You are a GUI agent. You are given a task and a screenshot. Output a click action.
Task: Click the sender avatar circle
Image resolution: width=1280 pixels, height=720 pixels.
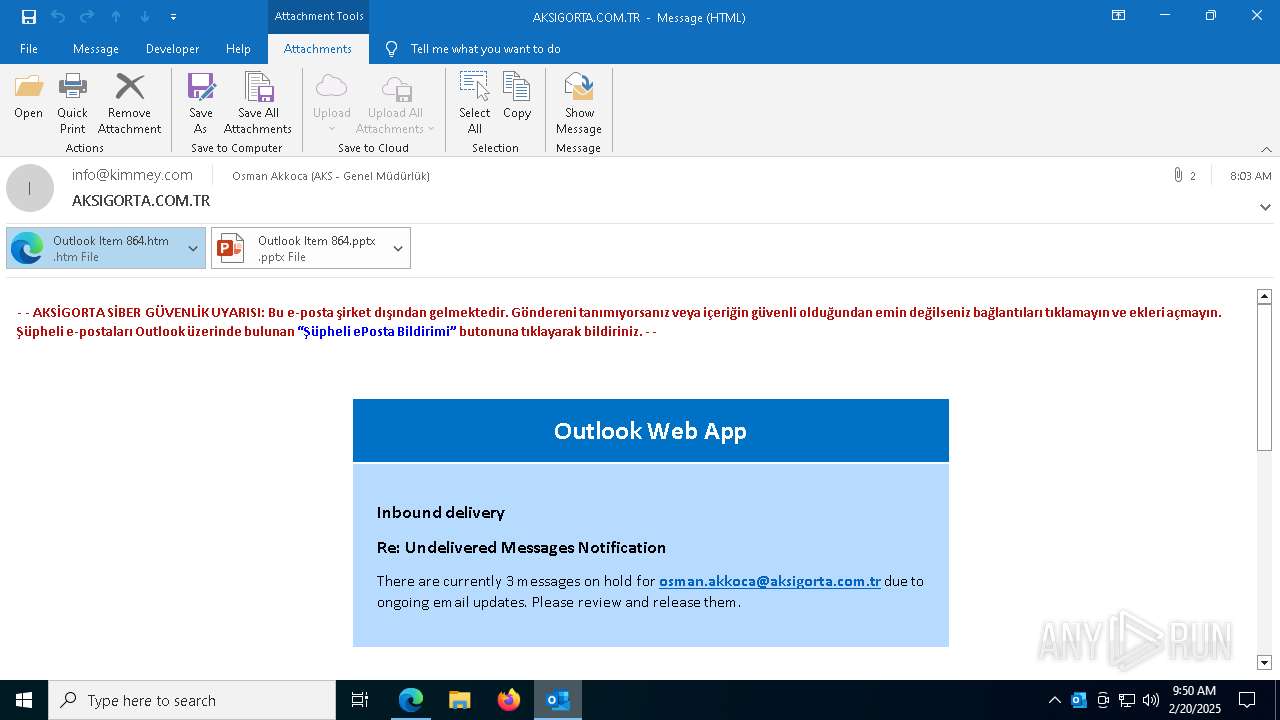pos(30,188)
